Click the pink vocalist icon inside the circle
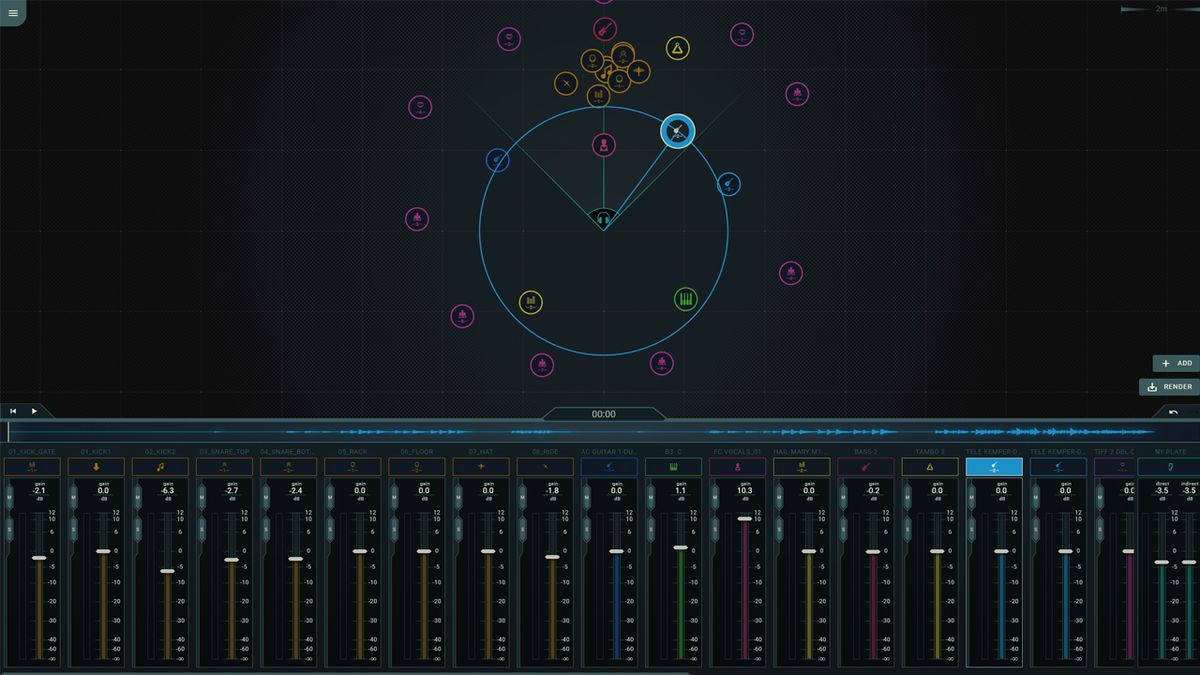Viewport: 1200px width, 675px height. 604,144
